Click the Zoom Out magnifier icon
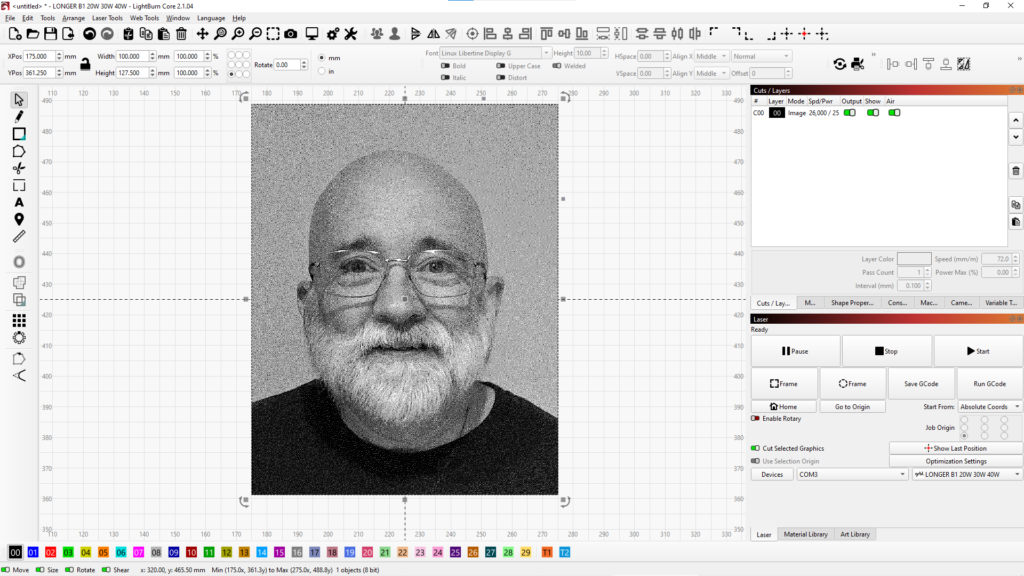Image resolution: width=1024 pixels, height=576 pixels. 256,34
